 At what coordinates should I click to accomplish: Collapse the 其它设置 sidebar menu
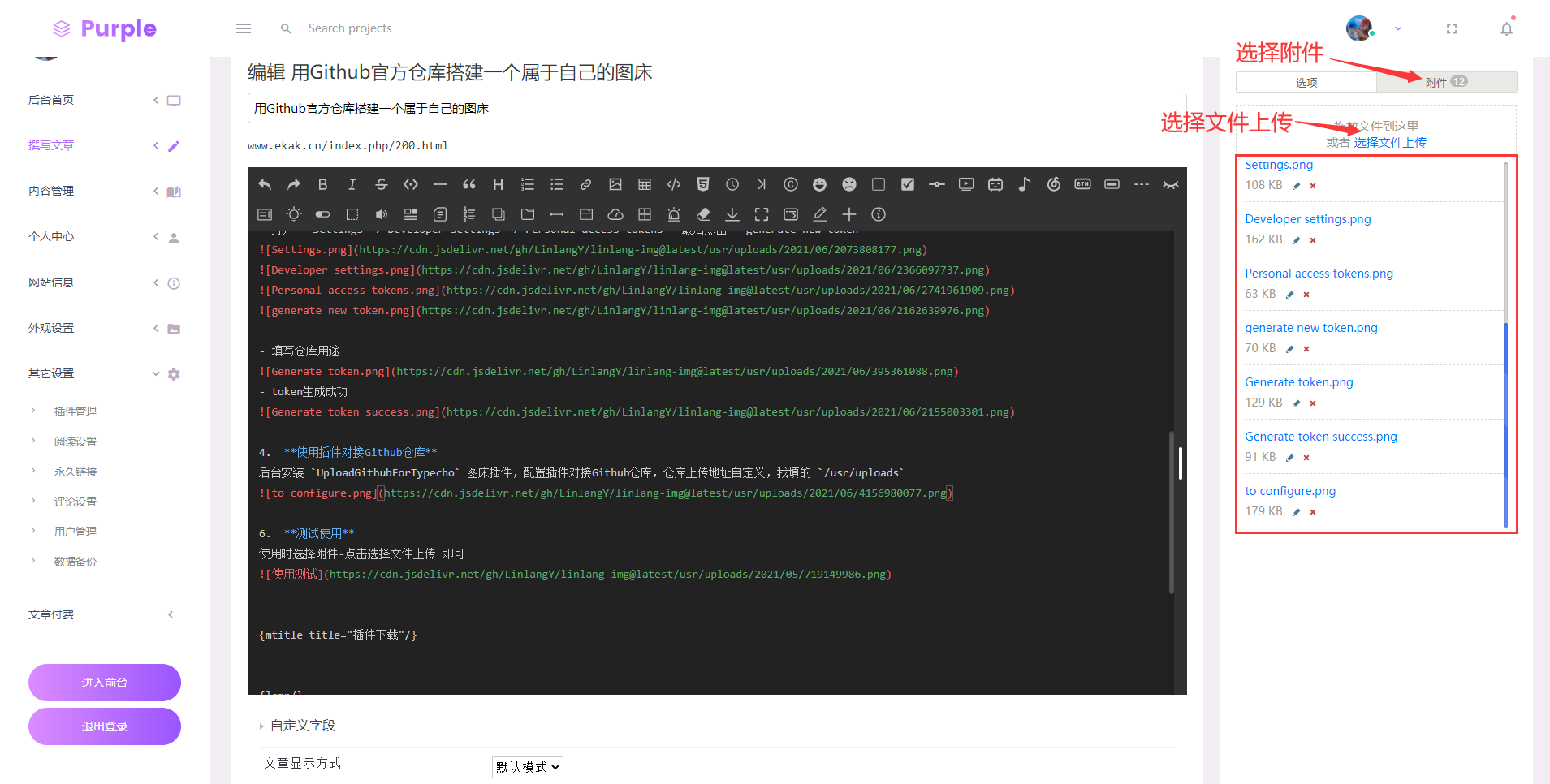click(104, 373)
